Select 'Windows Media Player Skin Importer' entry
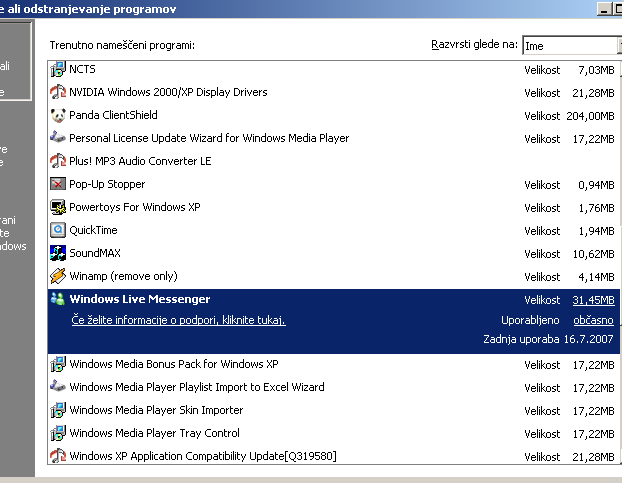This screenshot has height=487, width=624. [x=333, y=410]
